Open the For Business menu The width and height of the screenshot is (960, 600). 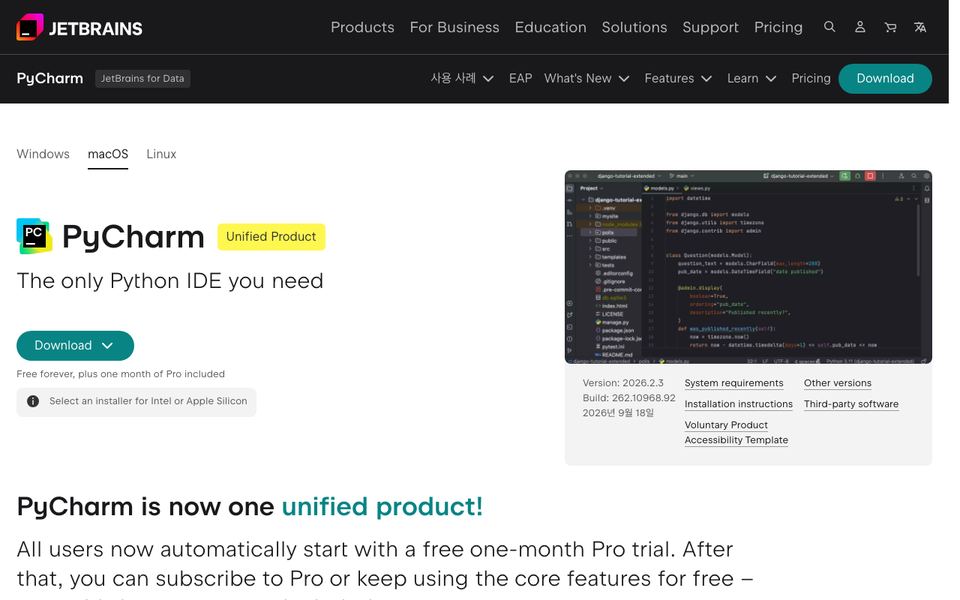[455, 28]
